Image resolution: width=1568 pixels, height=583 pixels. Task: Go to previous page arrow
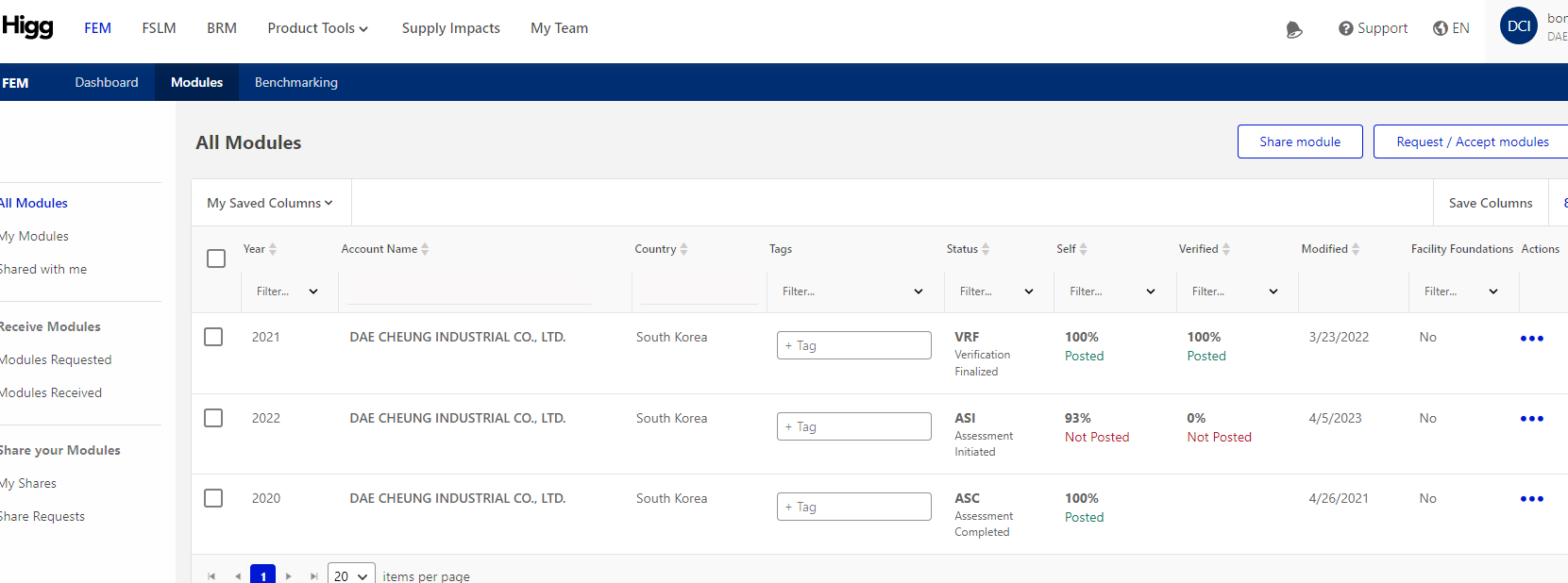238,575
